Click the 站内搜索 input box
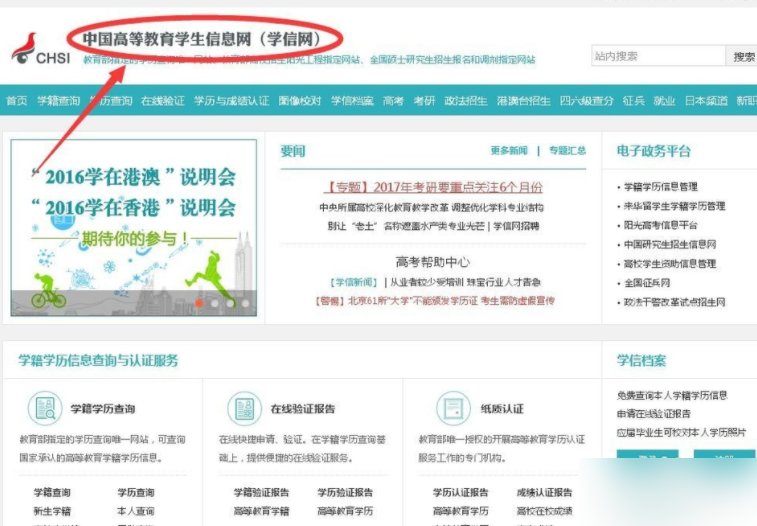The image size is (757, 526). point(659,56)
